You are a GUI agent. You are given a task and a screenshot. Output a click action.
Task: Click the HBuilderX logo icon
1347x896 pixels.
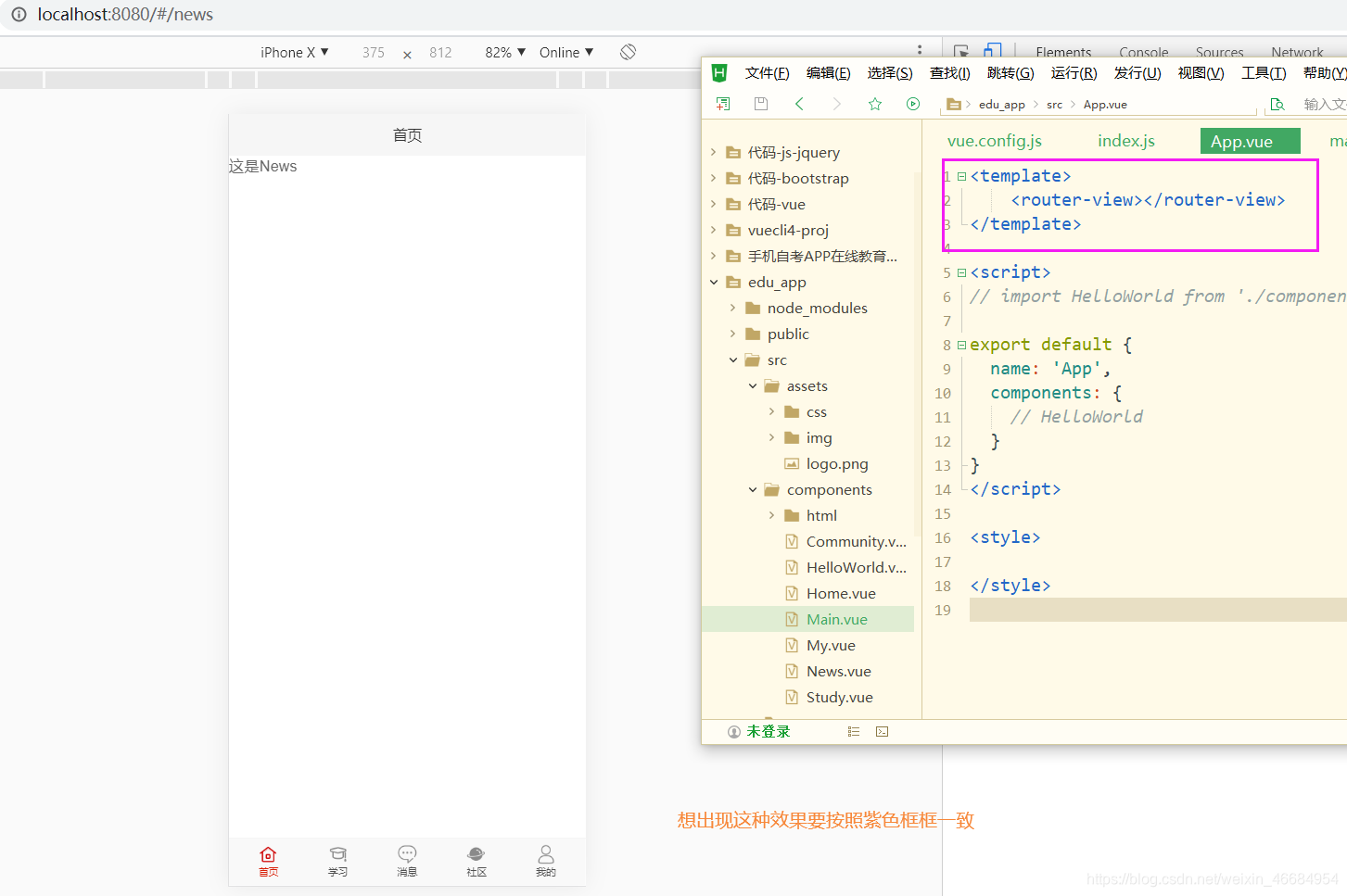pyautogui.click(x=719, y=72)
